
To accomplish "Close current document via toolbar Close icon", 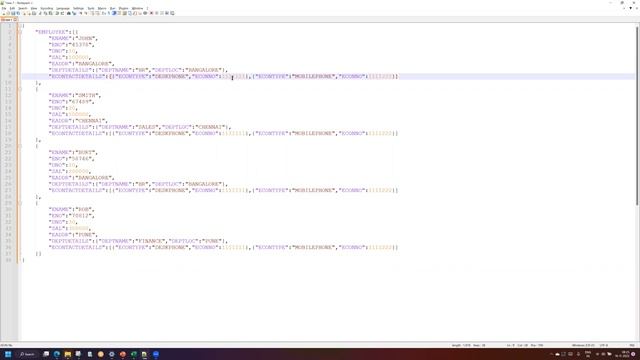I will (x=24, y=13).
